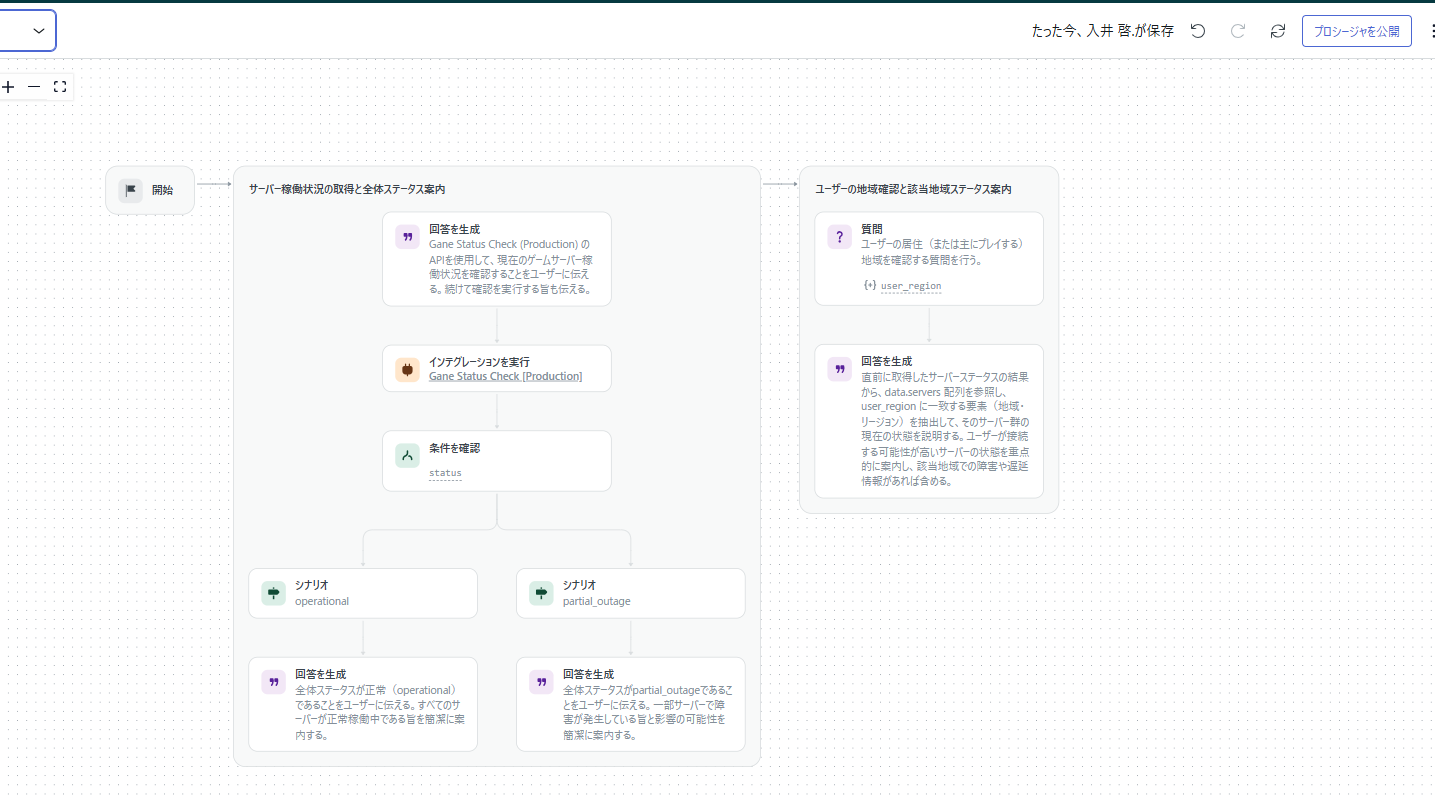Click the redo arrow icon in the toolbar
This screenshot has width=1435, height=796.
1237,30
